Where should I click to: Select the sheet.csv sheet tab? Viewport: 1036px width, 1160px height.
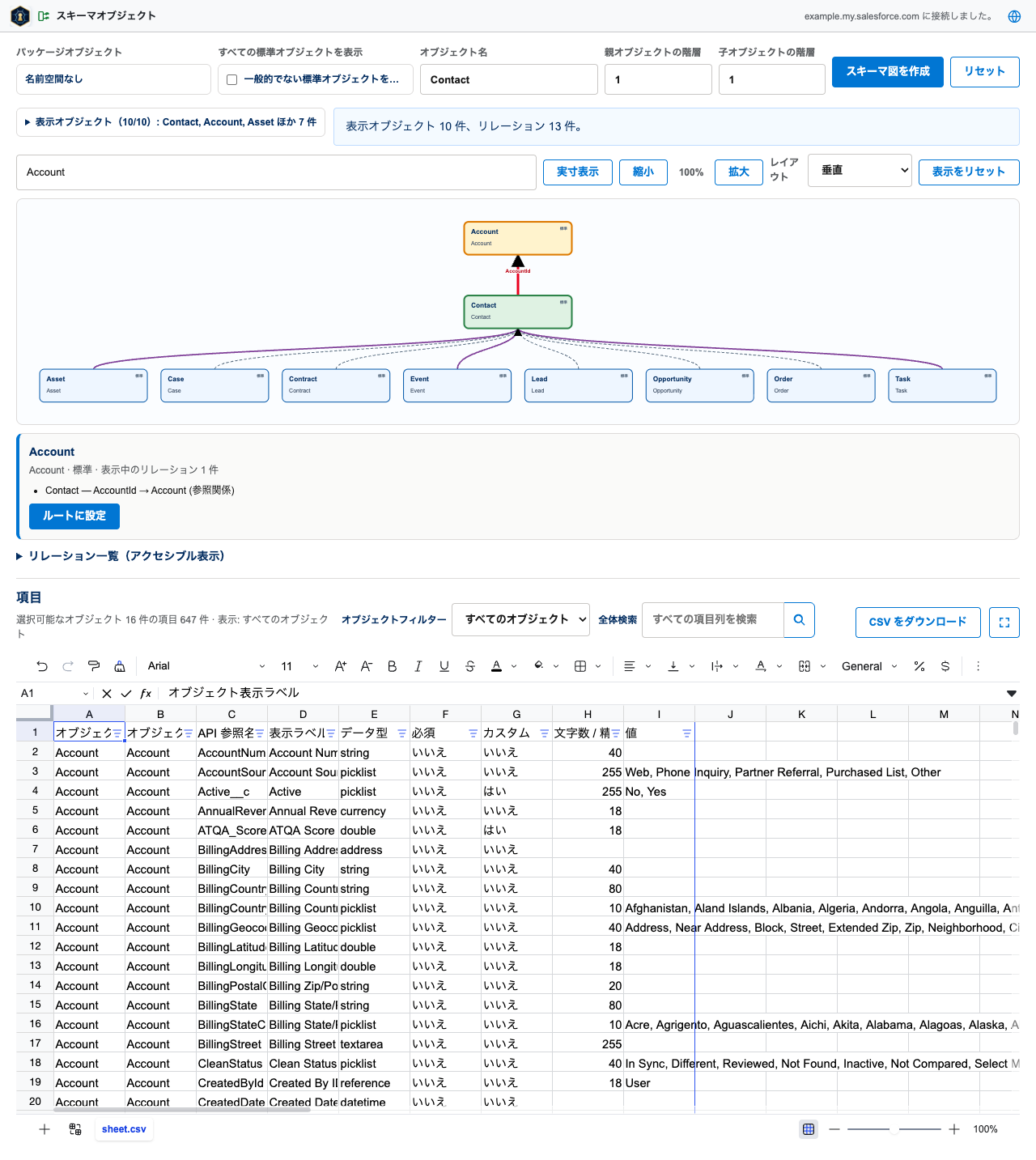tap(124, 1129)
